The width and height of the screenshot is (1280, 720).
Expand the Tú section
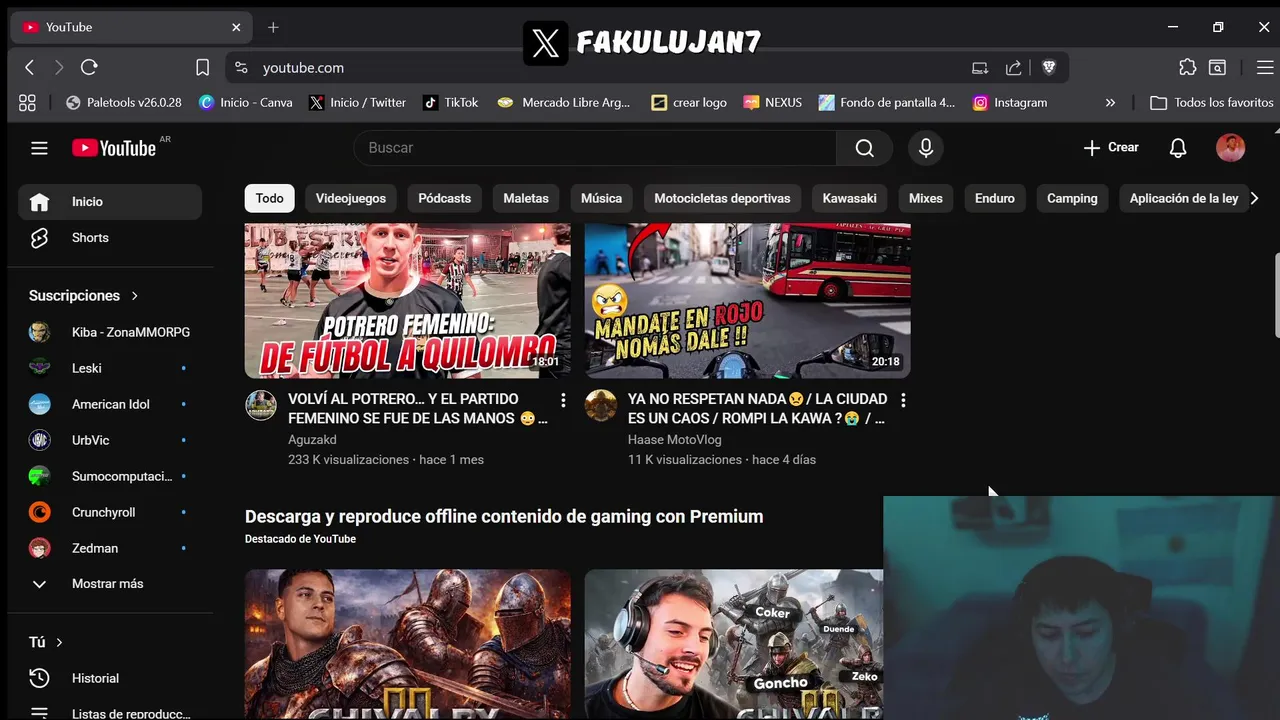[x=46, y=642]
